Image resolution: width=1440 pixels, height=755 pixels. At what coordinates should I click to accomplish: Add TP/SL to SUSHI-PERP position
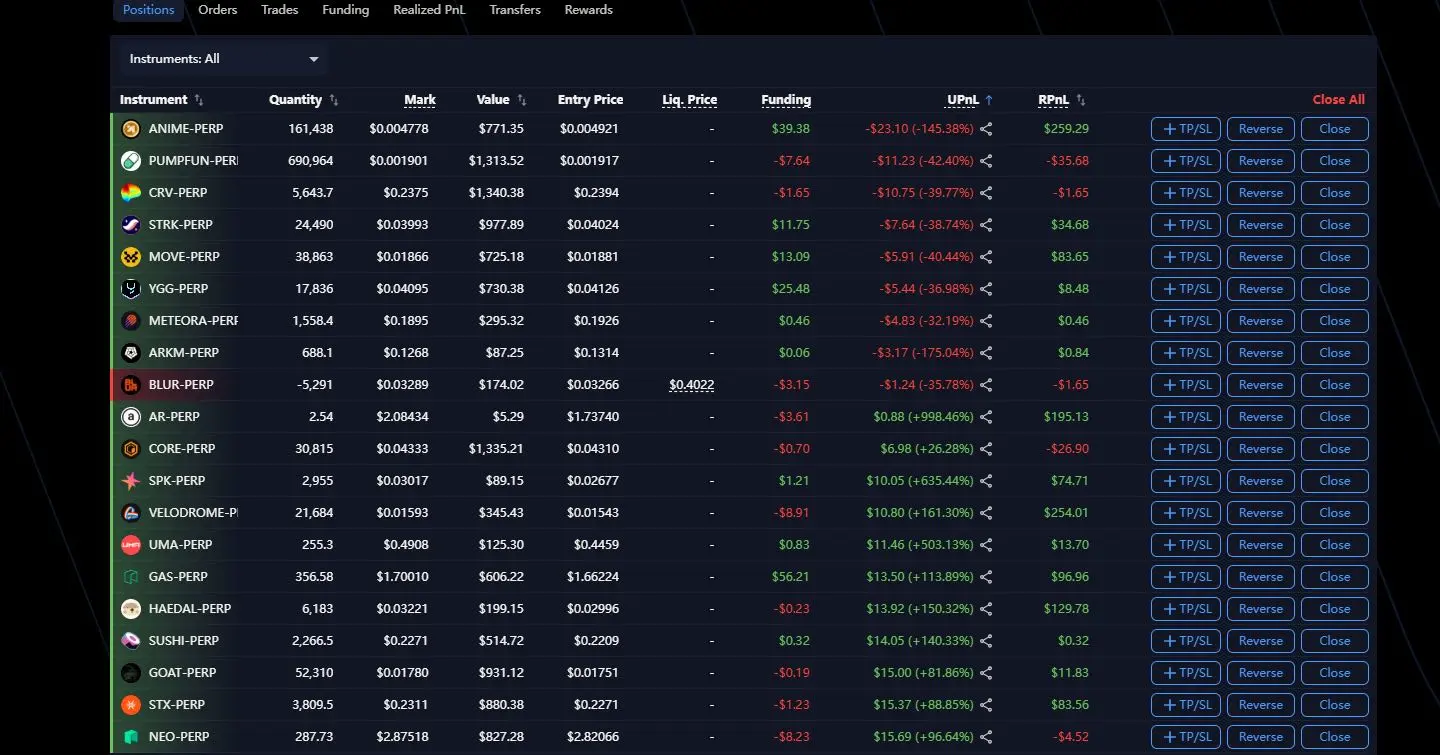pos(1186,641)
